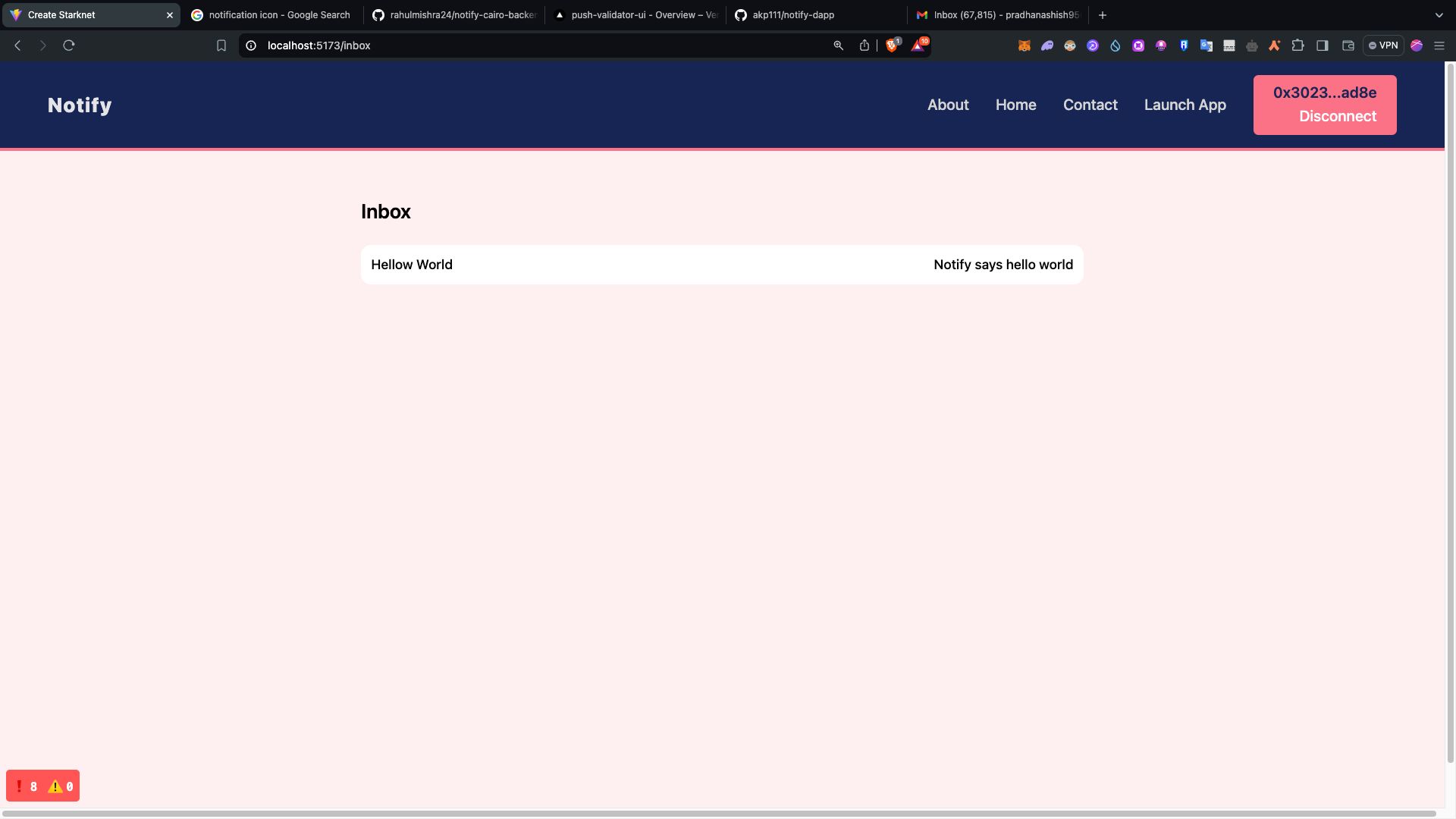1456x819 pixels.
Task: Click the status bar error count badge 8
Action: point(33,785)
